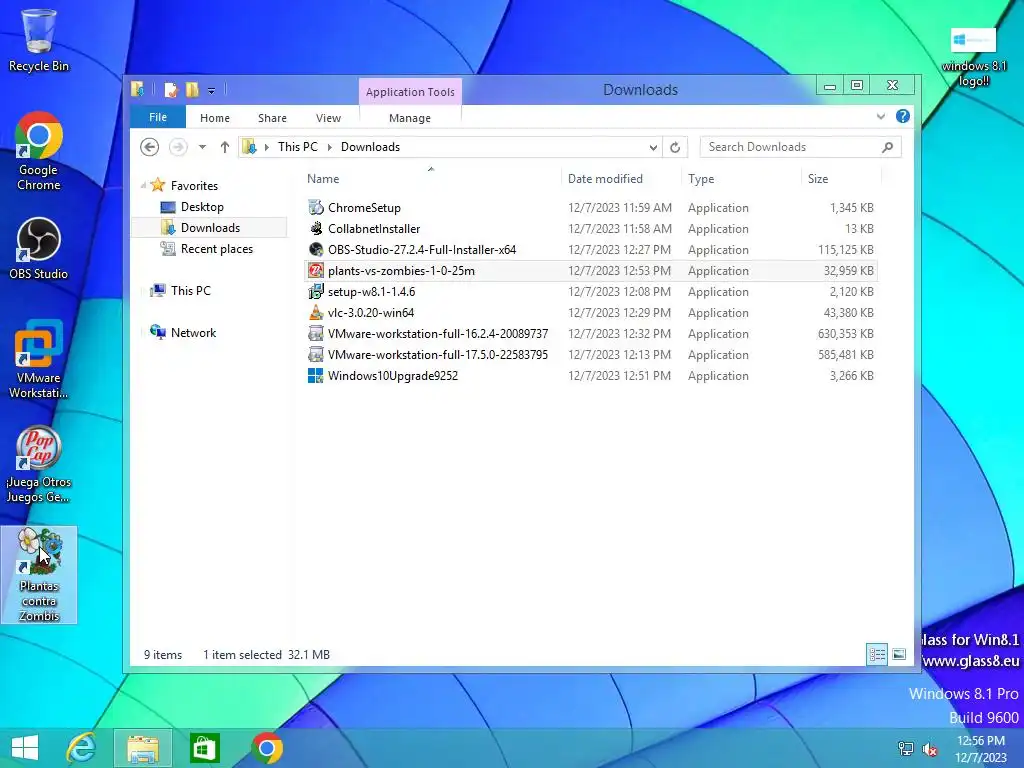Click the muted volume tray icon

[929, 748]
